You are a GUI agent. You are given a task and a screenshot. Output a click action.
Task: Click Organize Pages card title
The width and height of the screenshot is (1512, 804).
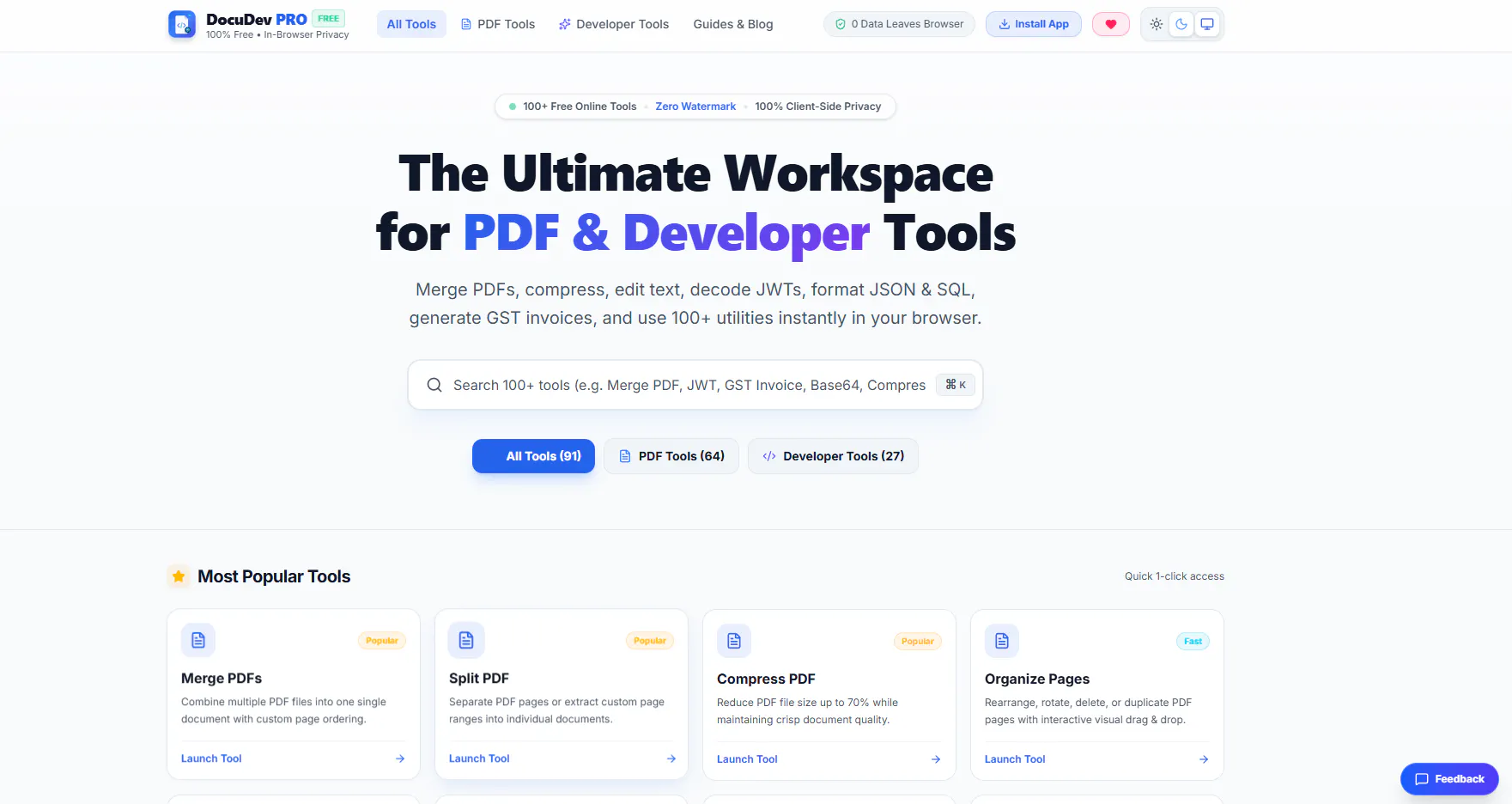(1037, 679)
